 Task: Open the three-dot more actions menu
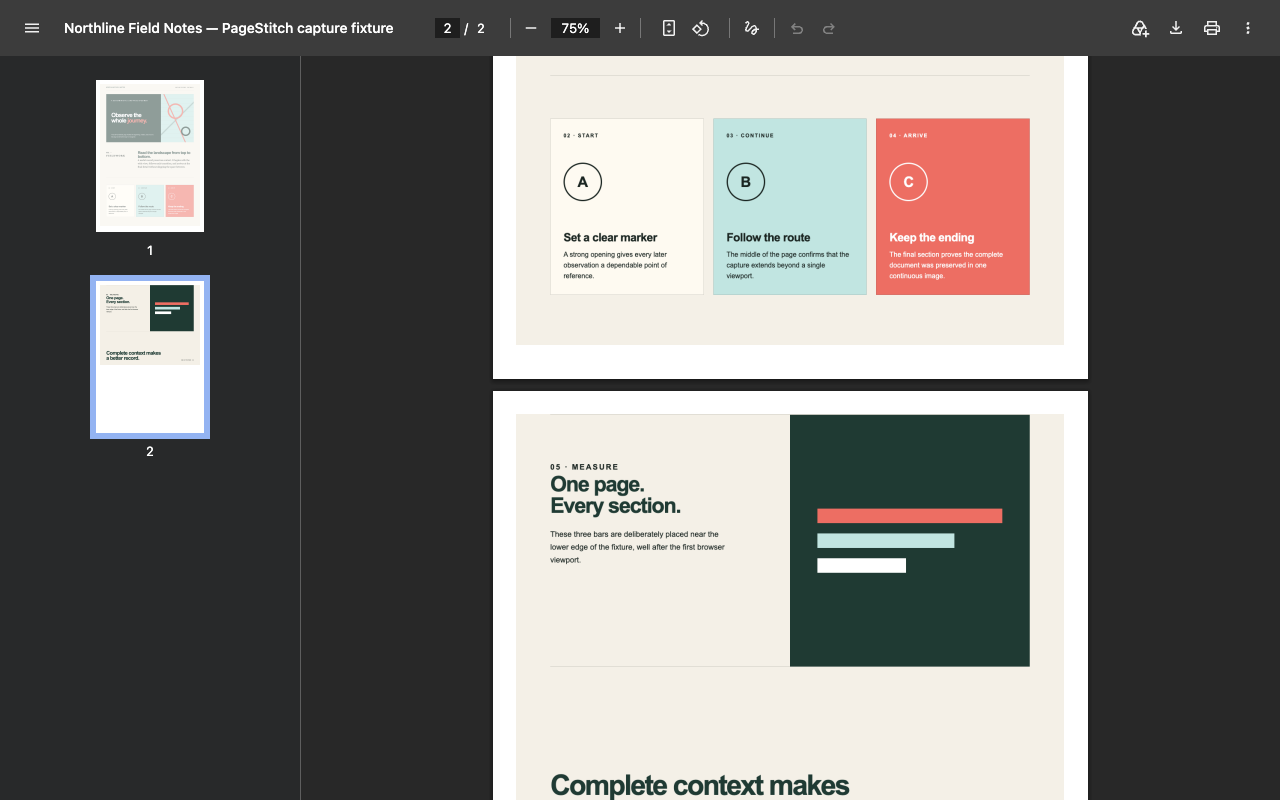coord(1248,28)
